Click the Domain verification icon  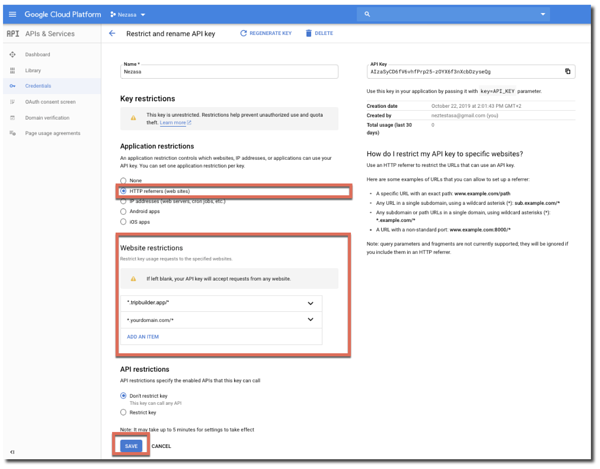pos(12,118)
